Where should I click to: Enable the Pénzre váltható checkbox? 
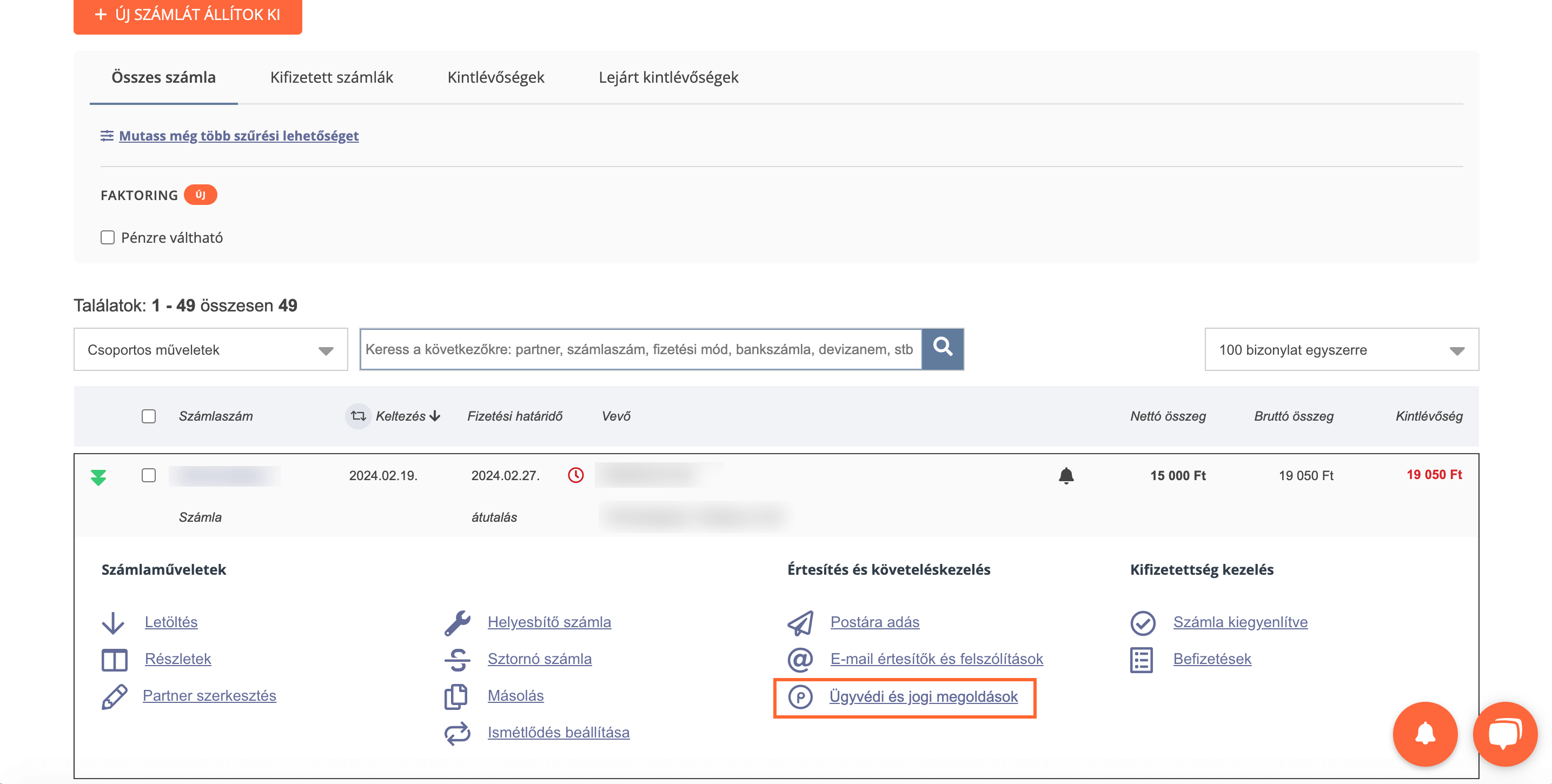[108, 237]
